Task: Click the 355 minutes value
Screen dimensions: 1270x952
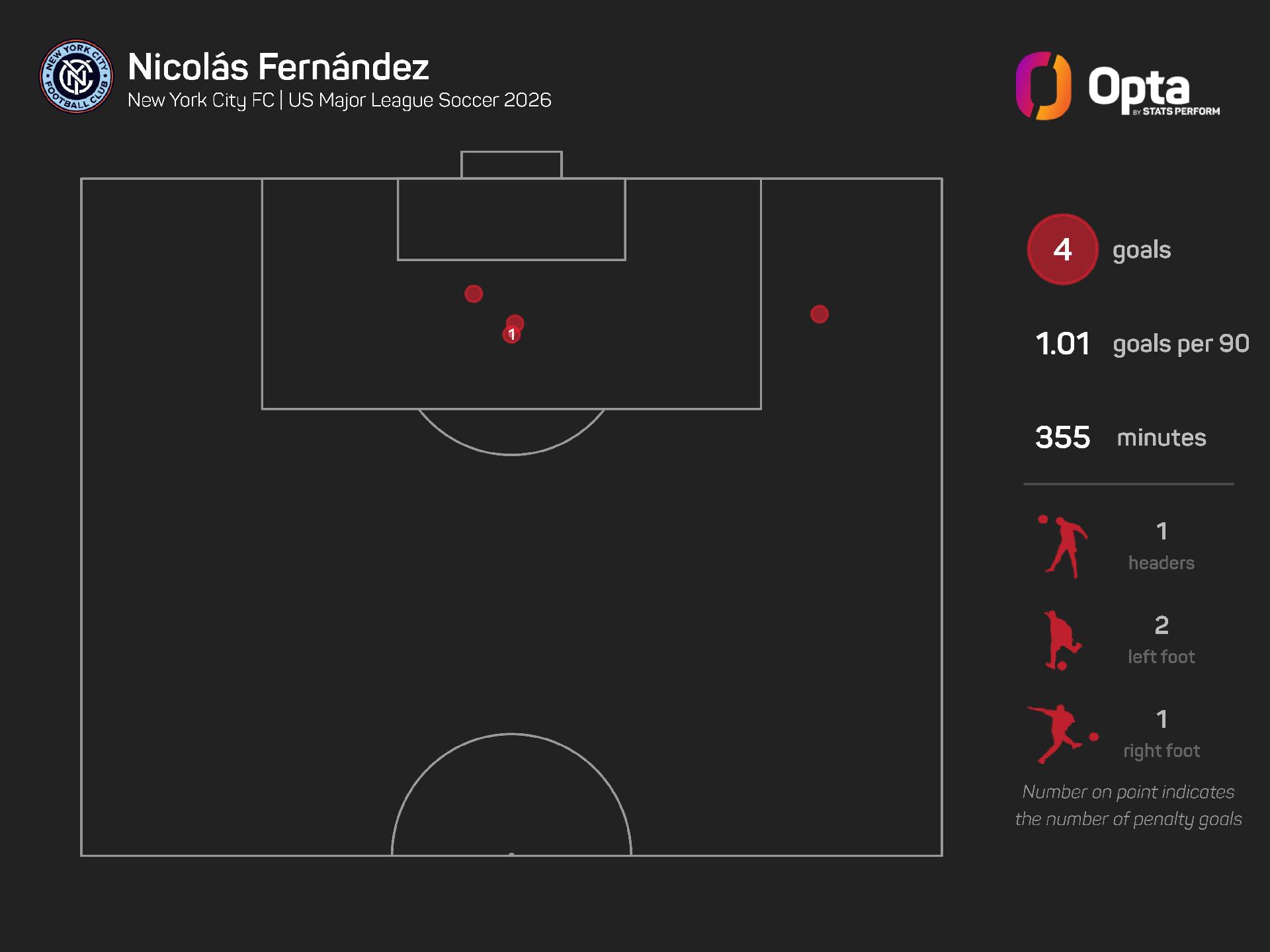Action: coord(1062,437)
